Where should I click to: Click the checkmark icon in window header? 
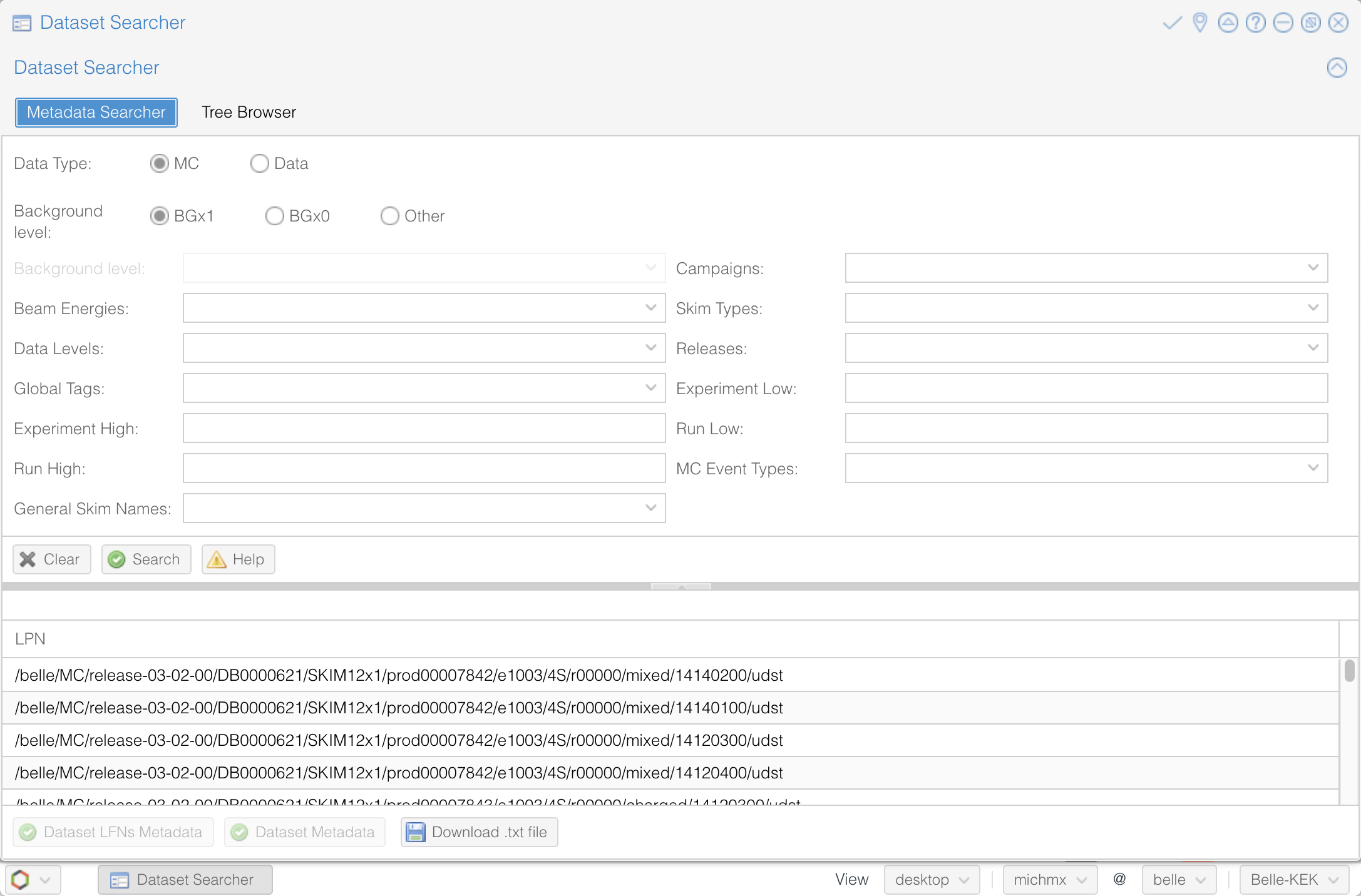[x=1172, y=23]
